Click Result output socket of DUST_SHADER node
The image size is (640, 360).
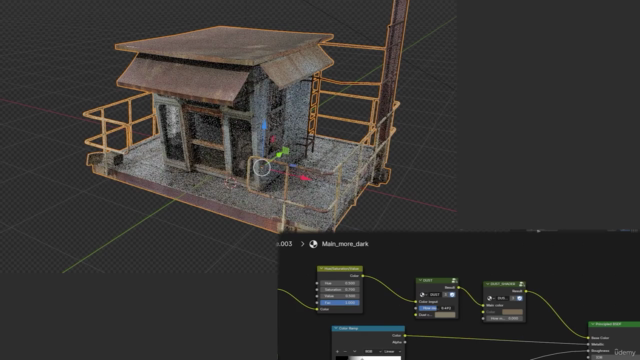pyautogui.click(x=526, y=291)
